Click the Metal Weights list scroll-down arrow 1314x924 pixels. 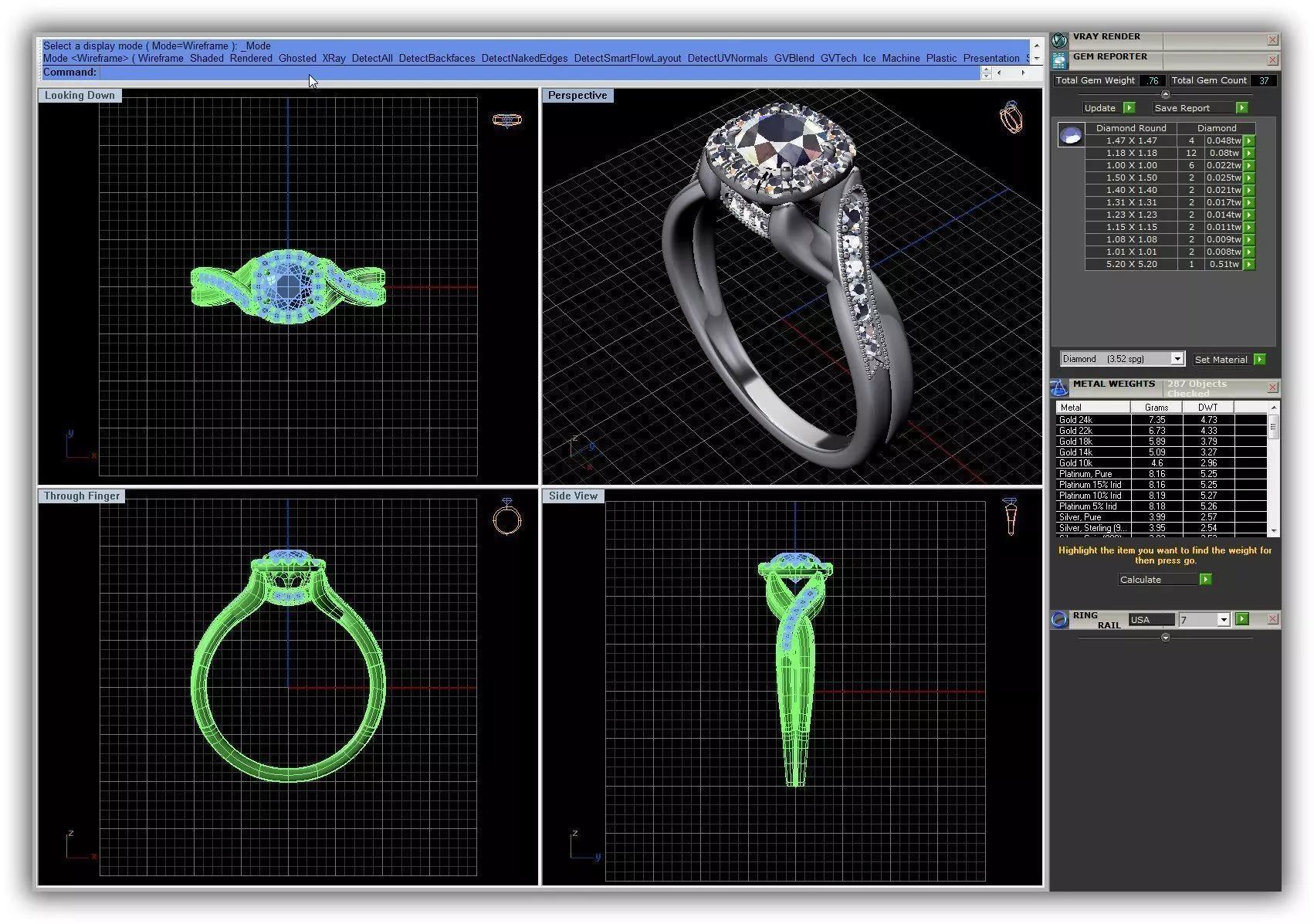[x=1273, y=531]
